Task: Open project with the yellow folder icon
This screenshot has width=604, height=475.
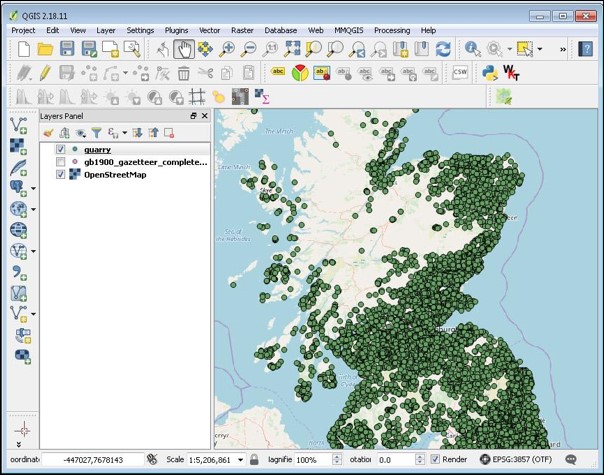Action: coord(45,49)
